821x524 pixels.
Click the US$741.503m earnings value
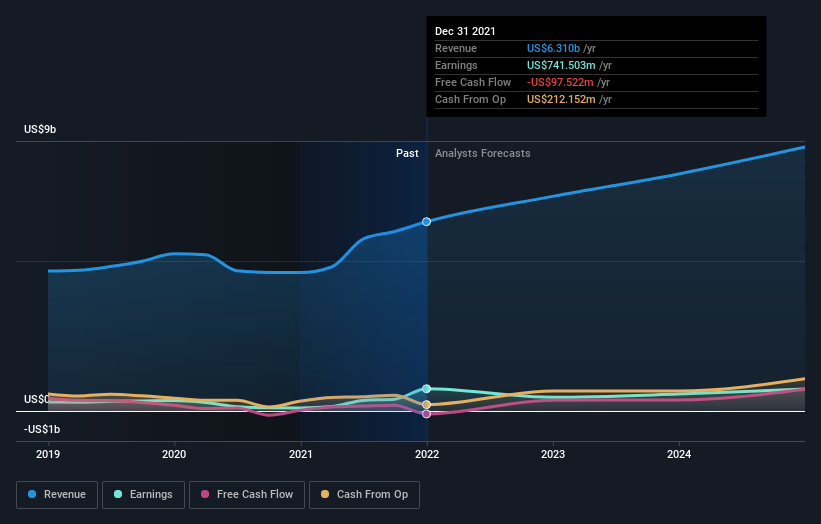coord(561,65)
